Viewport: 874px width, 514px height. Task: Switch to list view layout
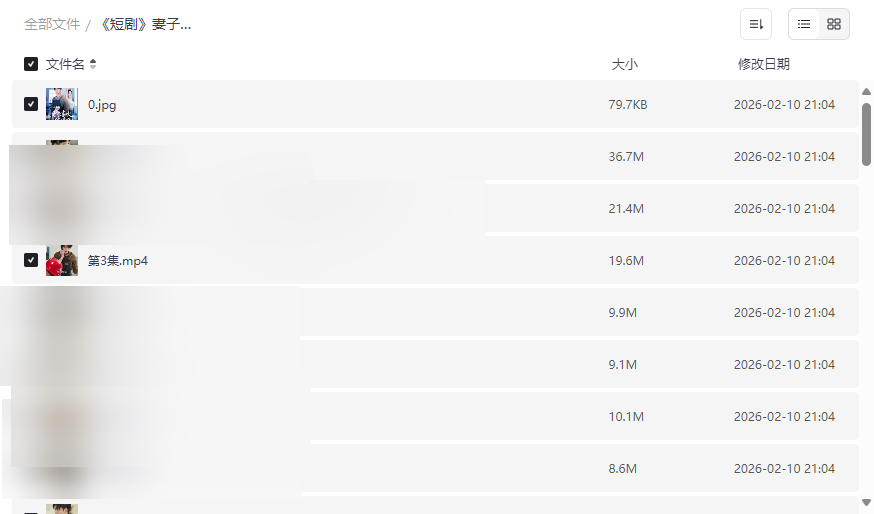[x=804, y=24]
